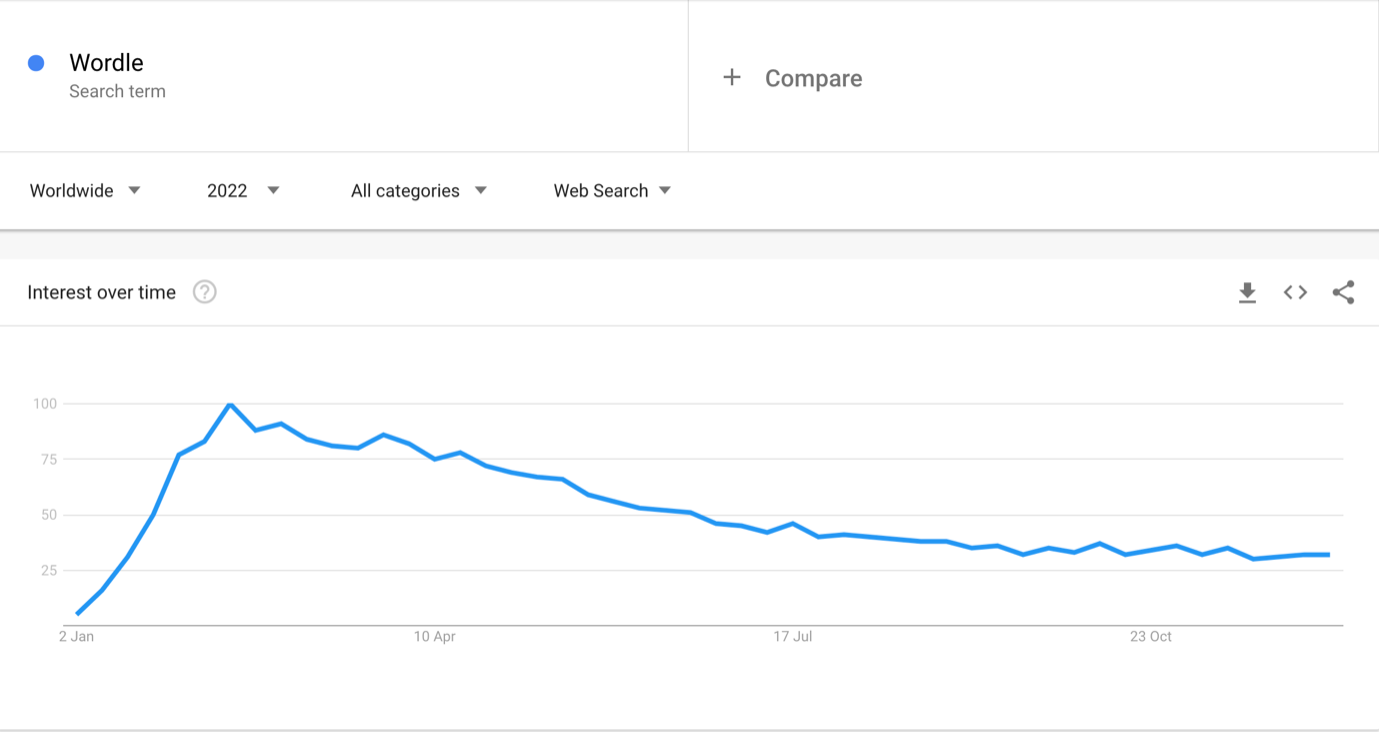Click the blue Wordle color dot
This screenshot has width=1384, height=736.
coord(36,63)
